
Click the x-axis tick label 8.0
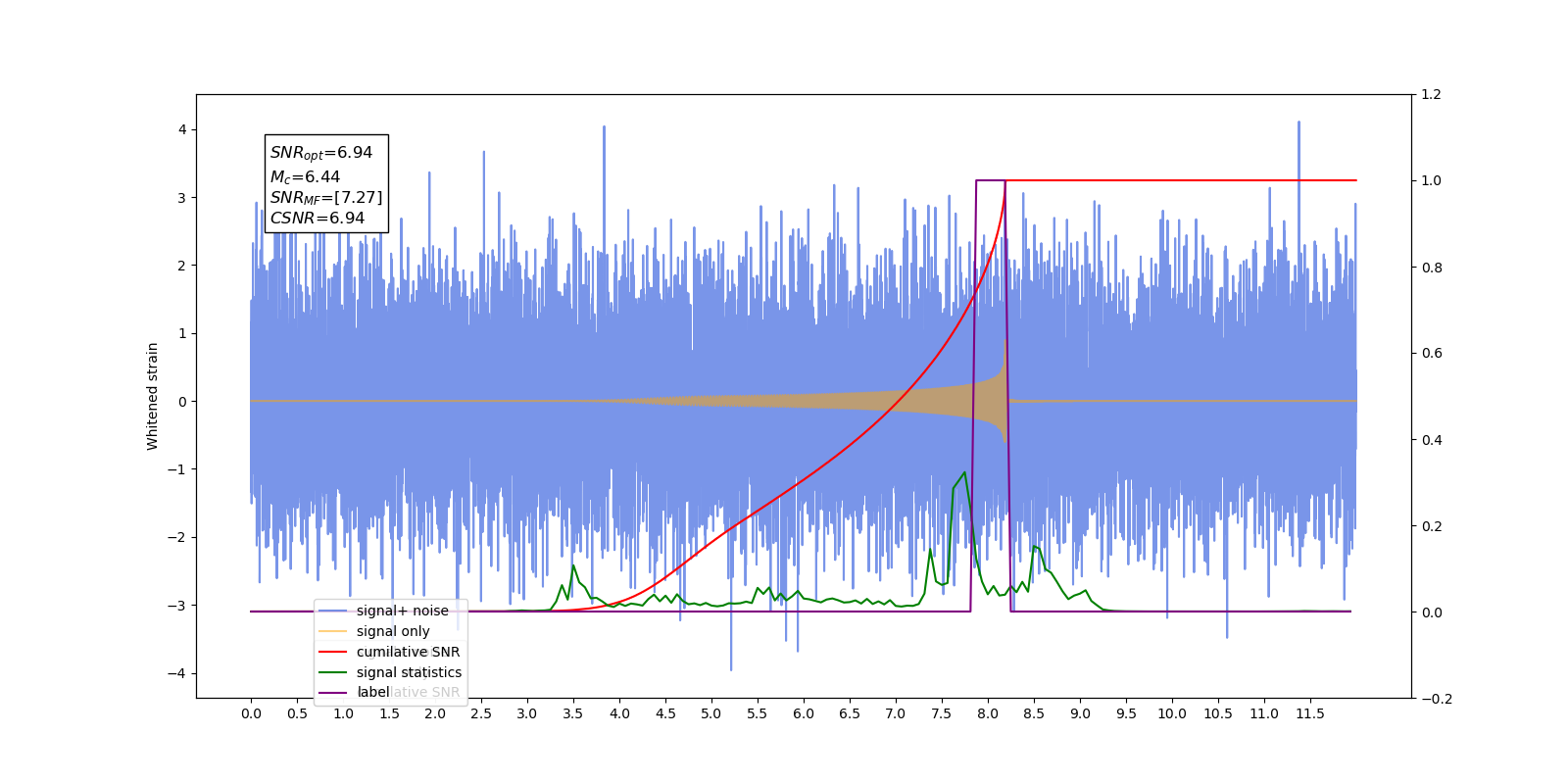[988, 713]
